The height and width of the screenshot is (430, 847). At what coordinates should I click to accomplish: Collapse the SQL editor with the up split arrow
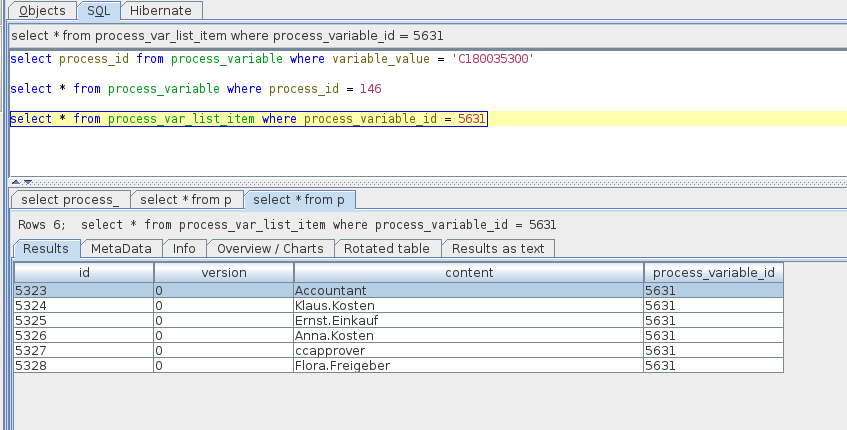coord(16,182)
